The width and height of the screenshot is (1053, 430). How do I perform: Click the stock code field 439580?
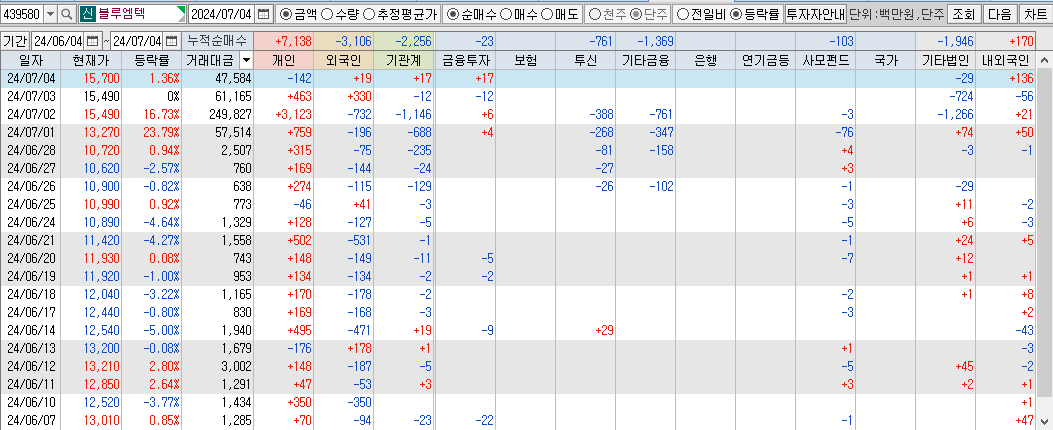[x=22, y=13]
